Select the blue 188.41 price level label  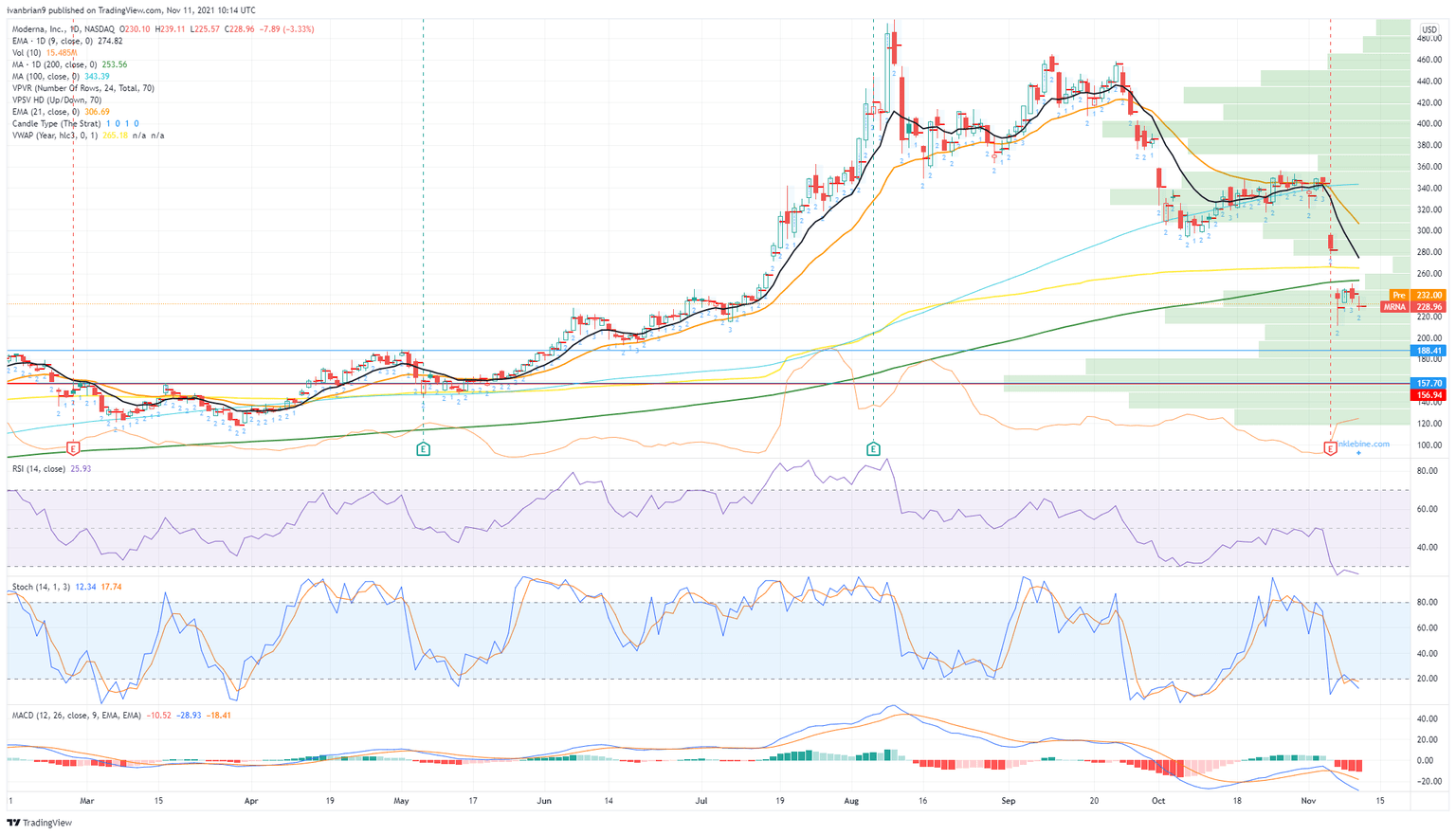click(1429, 351)
